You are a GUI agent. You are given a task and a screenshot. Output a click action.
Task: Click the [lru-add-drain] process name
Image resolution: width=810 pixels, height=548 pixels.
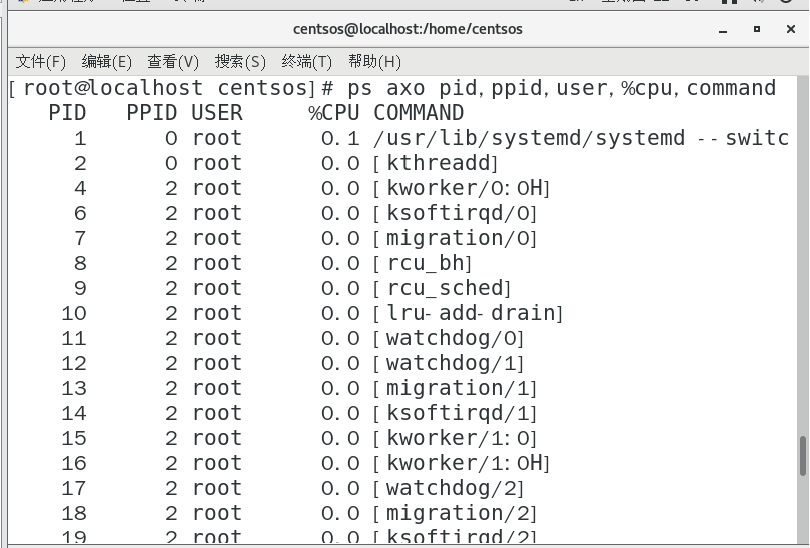pos(468,313)
